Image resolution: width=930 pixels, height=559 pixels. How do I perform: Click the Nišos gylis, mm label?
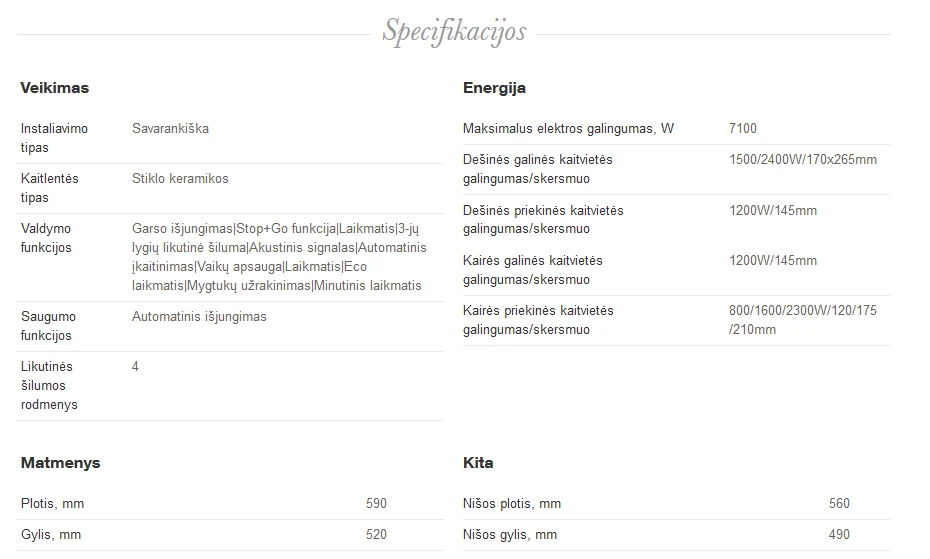[x=509, y=535]
